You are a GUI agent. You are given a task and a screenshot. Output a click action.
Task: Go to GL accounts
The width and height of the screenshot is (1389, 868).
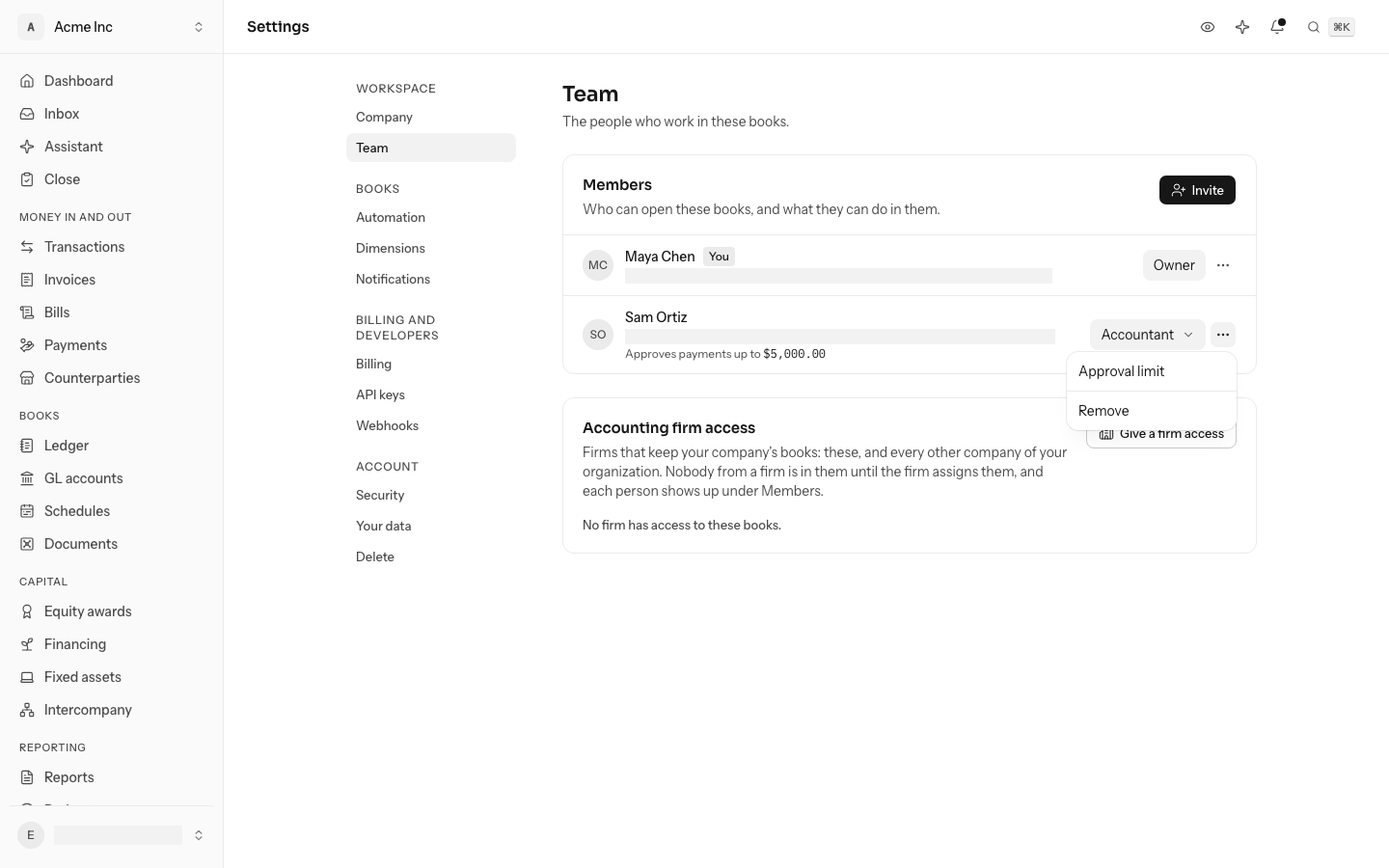111,478
